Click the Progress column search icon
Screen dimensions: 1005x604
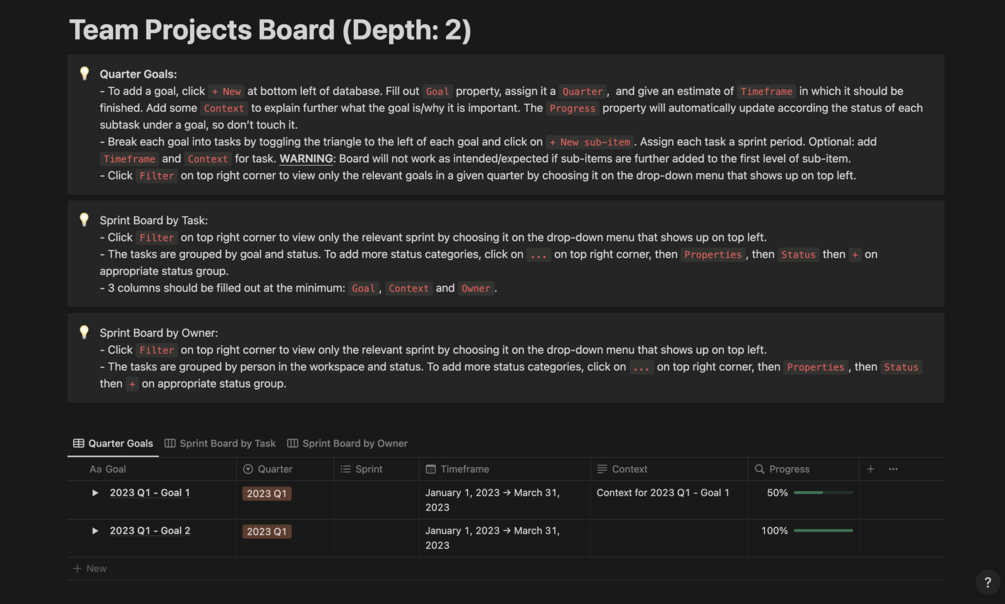point(760,469)
